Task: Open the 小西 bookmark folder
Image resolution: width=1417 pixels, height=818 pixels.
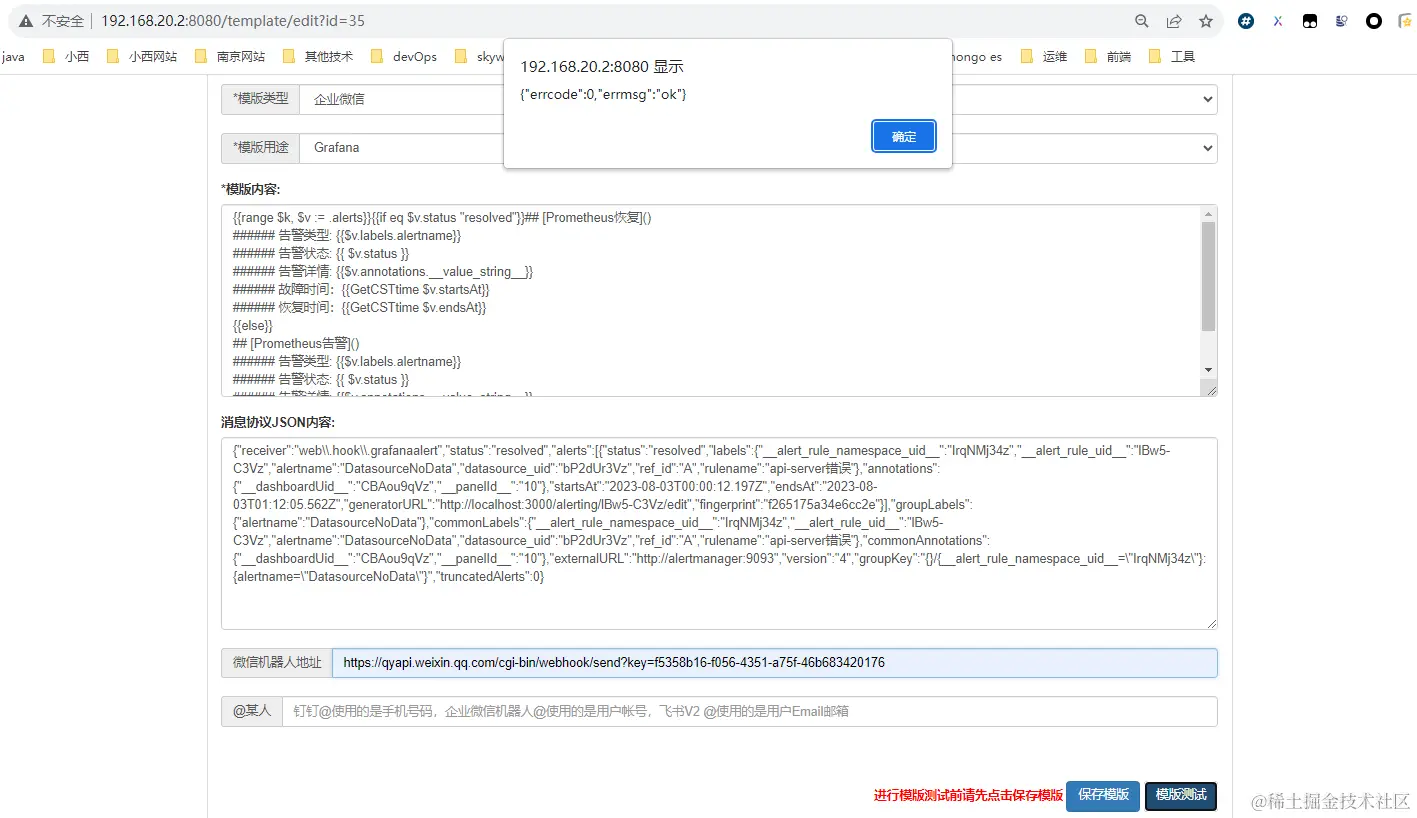Action: point(66,57)
